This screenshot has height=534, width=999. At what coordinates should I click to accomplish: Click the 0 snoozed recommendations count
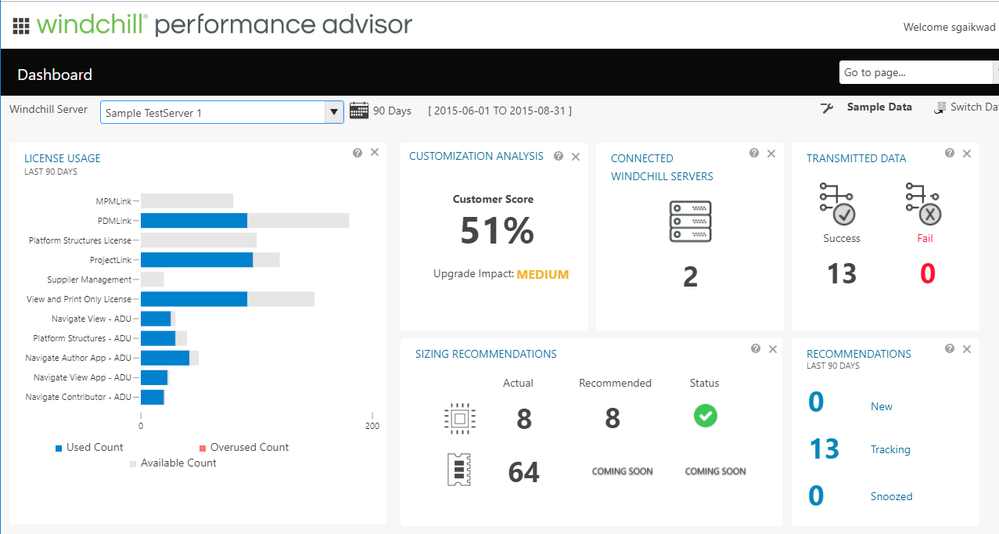(816, 496)
